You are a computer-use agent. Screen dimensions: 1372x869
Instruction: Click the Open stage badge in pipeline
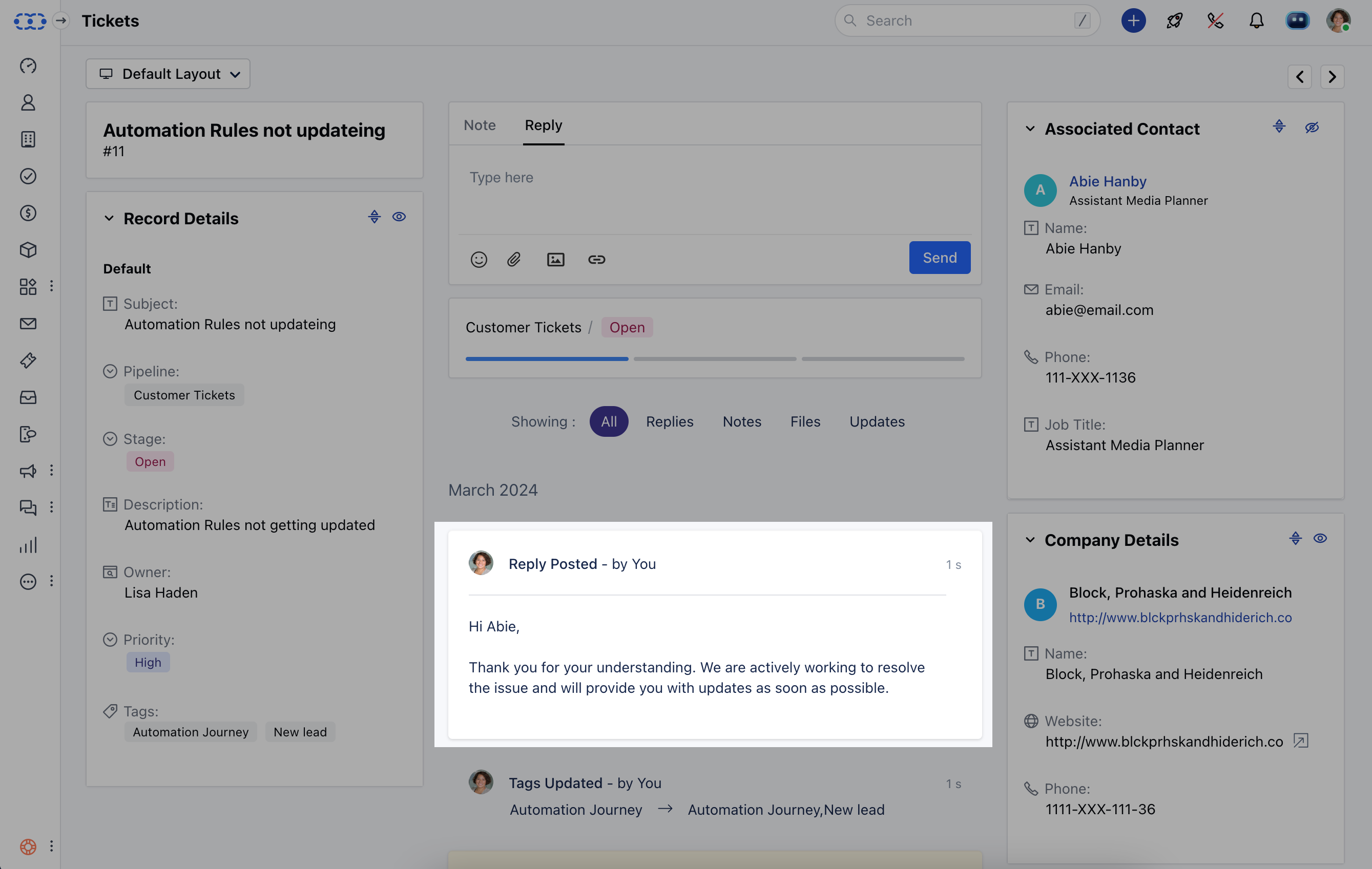(x=627, y=327)
